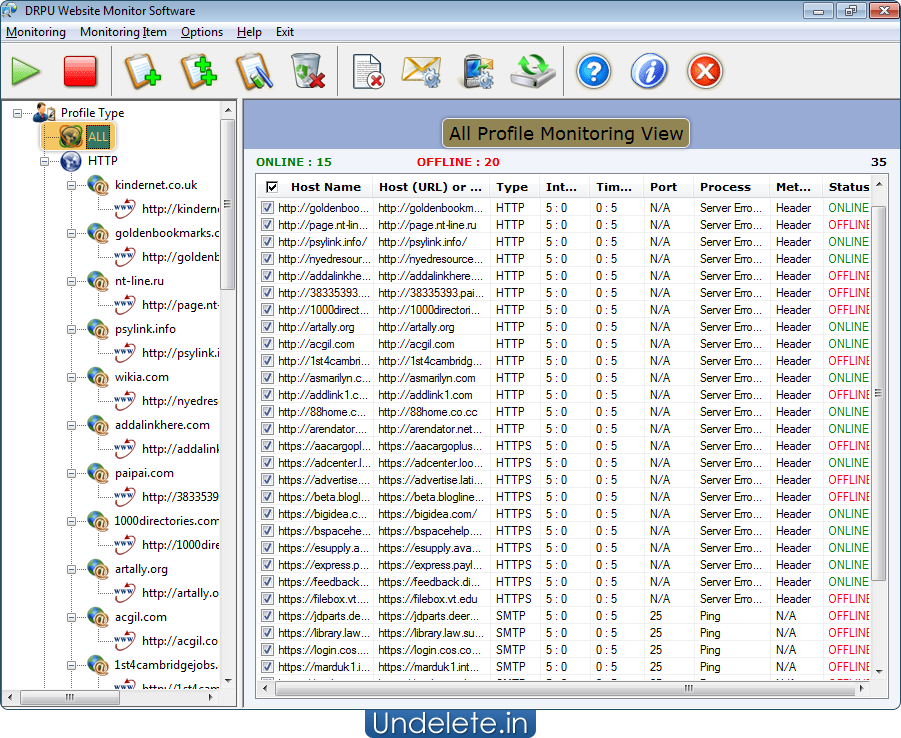
Task: Open about info blue 'i' icon
Action: click(649, 72)
